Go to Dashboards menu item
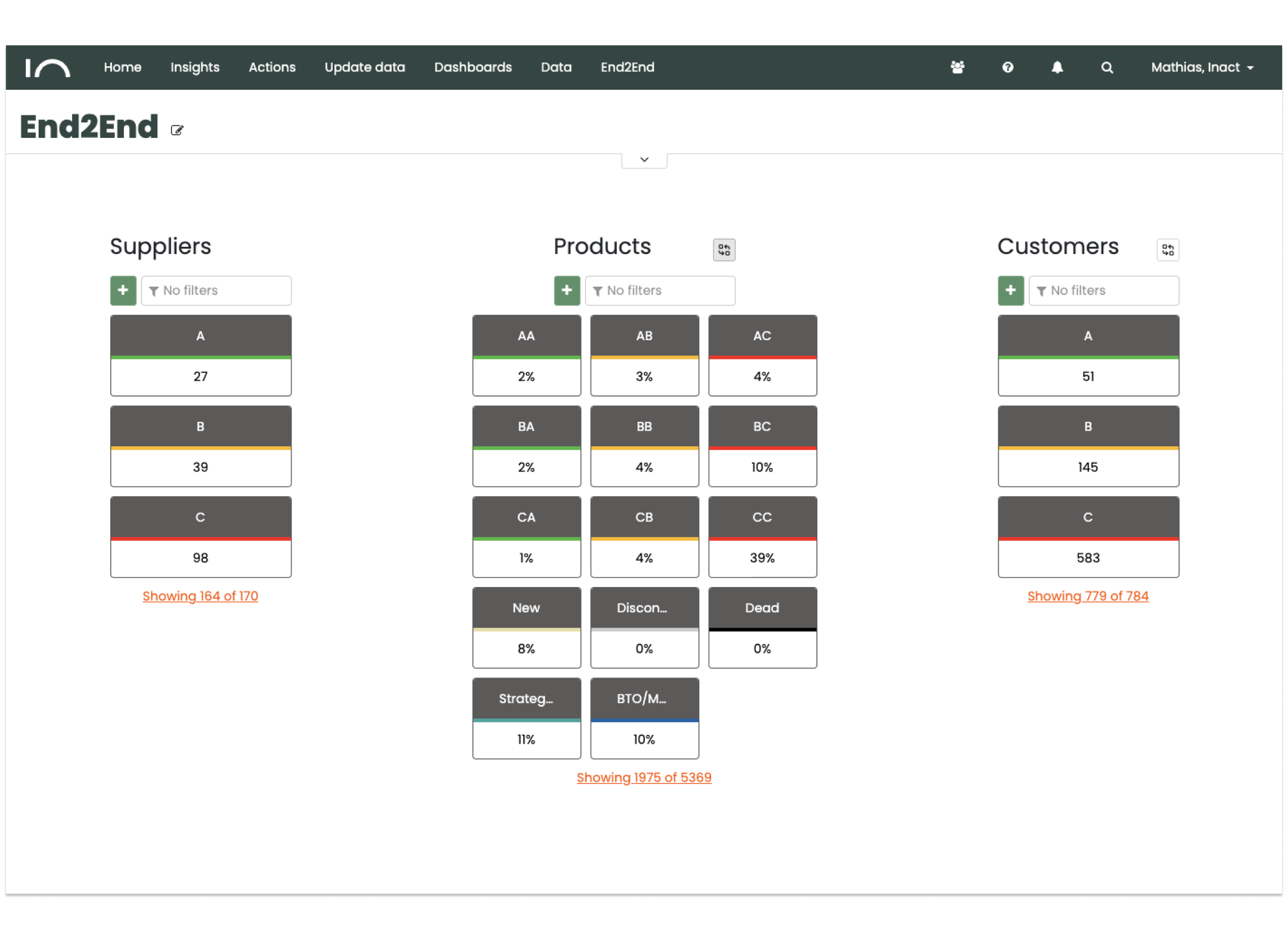1288x939 pixels. tap(473, 67)
